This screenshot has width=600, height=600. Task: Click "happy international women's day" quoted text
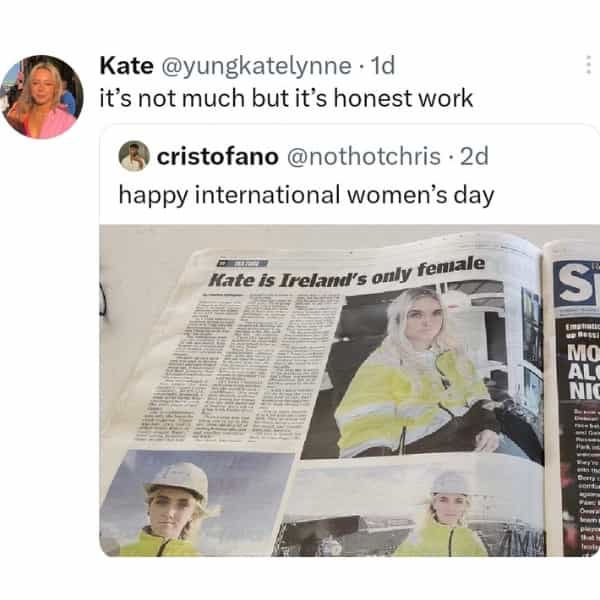(306, 193)
